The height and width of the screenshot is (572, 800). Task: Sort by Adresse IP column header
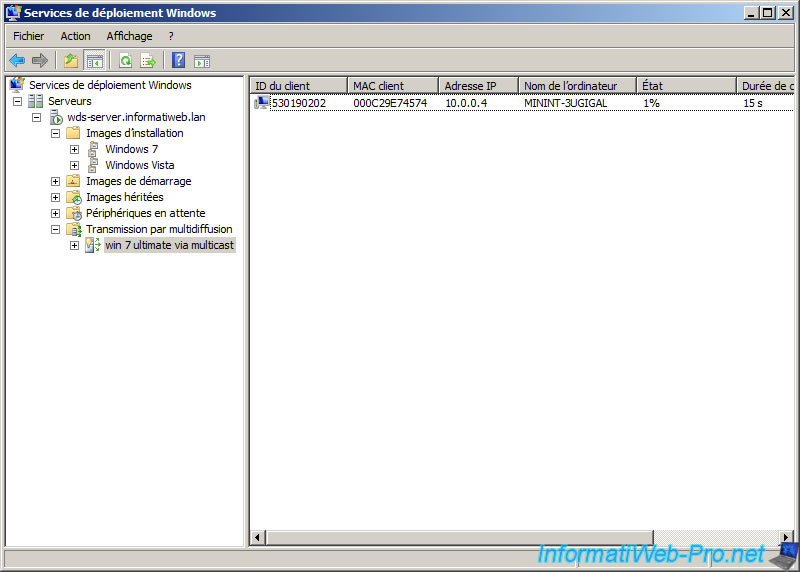(479, 86)
